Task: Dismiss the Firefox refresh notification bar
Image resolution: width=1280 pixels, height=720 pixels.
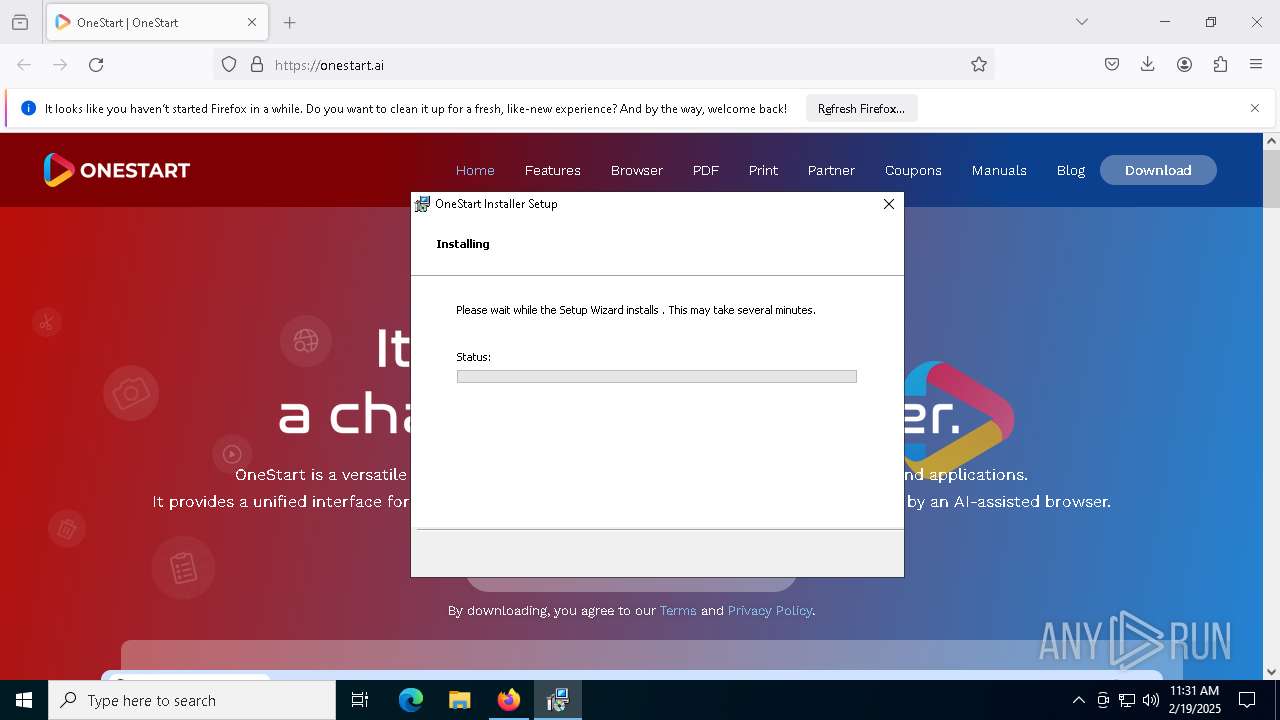Action: tap(1255, 108)
